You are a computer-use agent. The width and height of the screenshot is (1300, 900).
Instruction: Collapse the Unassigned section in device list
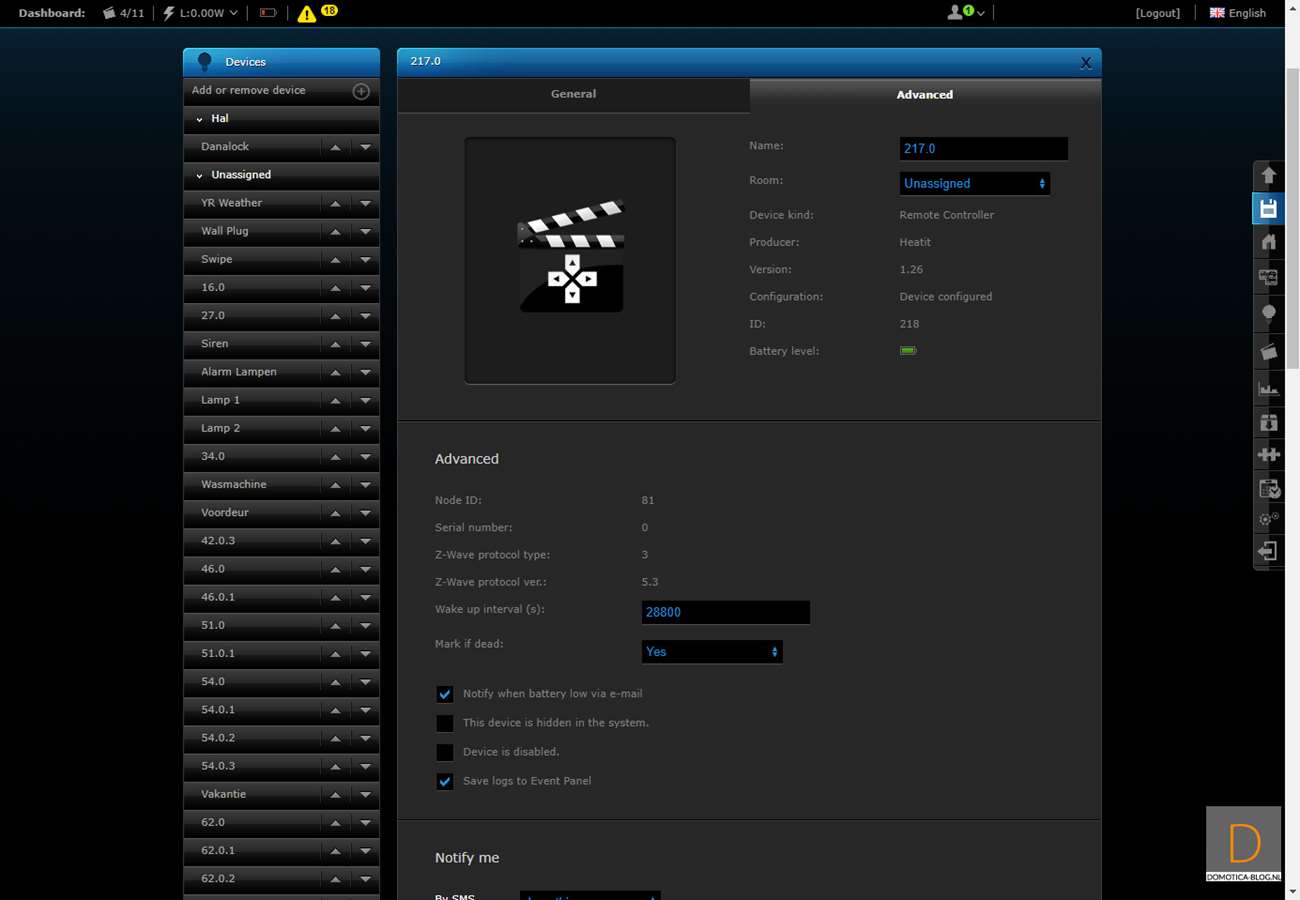point(200,175)
